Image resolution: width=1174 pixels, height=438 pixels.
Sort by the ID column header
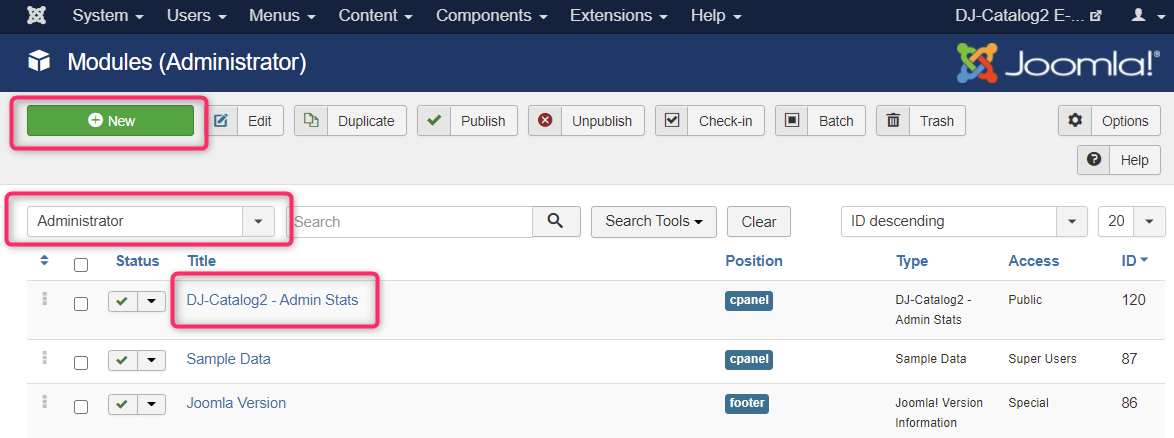click(1134, 261)
